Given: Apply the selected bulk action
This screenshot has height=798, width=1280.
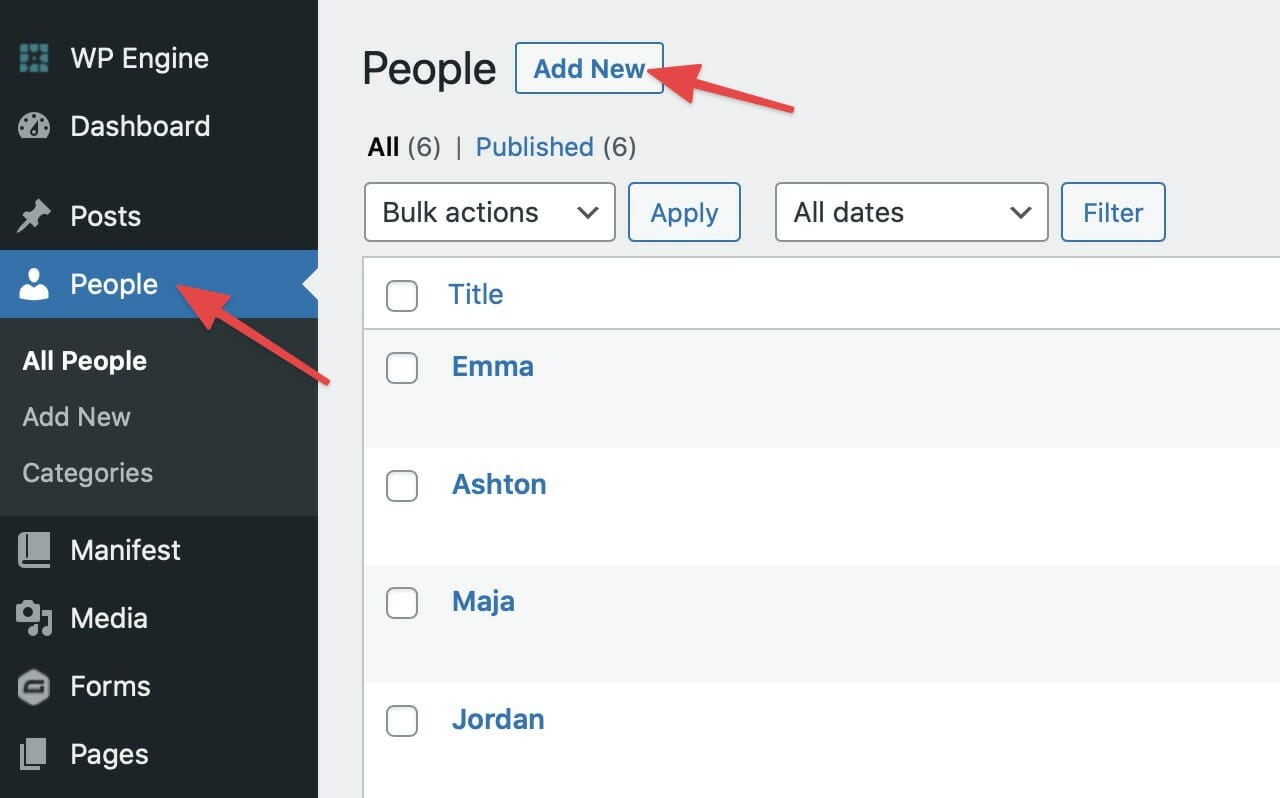Looking at the screenshot, I should pos(684,212).
